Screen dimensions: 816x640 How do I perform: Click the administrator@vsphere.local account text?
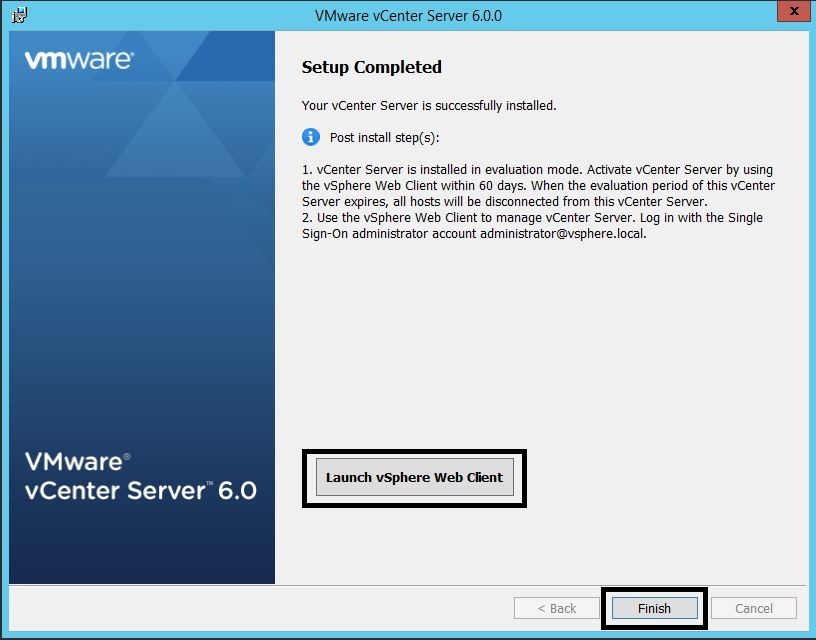pos(563,234)
